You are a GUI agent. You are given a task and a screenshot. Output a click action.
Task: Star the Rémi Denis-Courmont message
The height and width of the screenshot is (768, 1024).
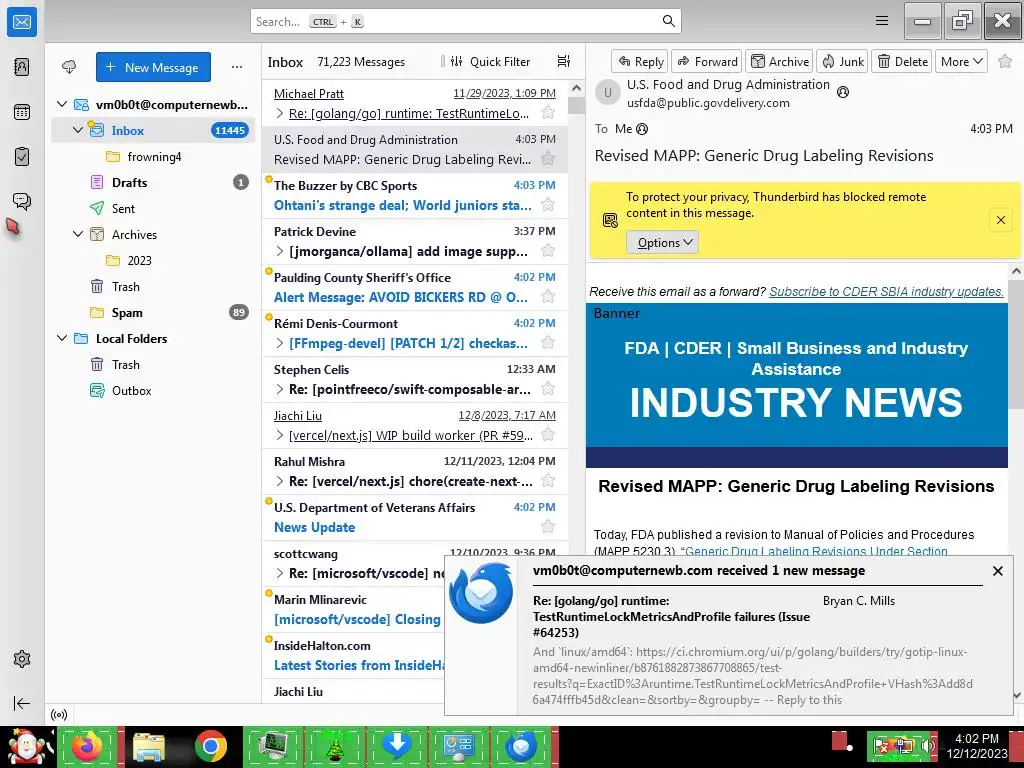[x=548, y=343]
